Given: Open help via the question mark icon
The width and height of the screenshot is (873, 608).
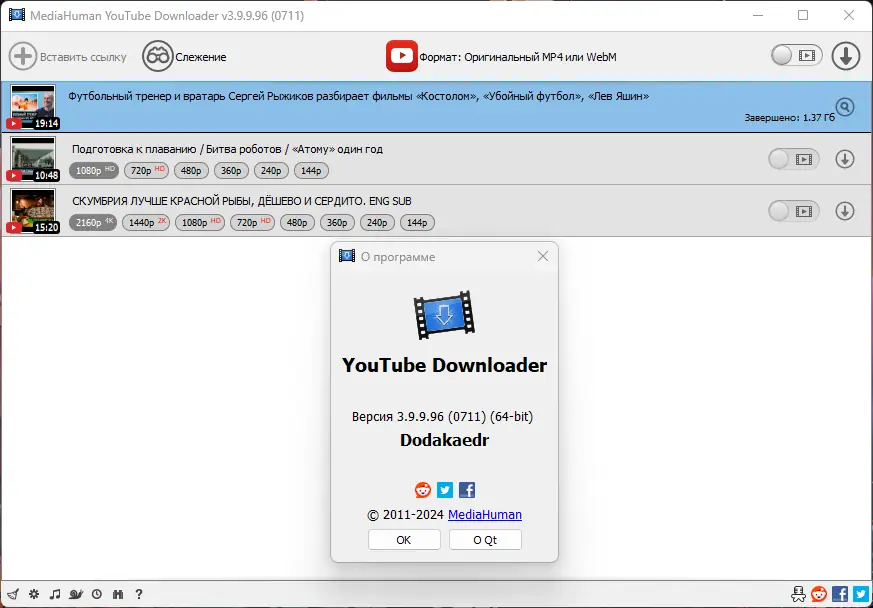Looking at the screenshot, I should pyautogui.click(x=139, y=594).
